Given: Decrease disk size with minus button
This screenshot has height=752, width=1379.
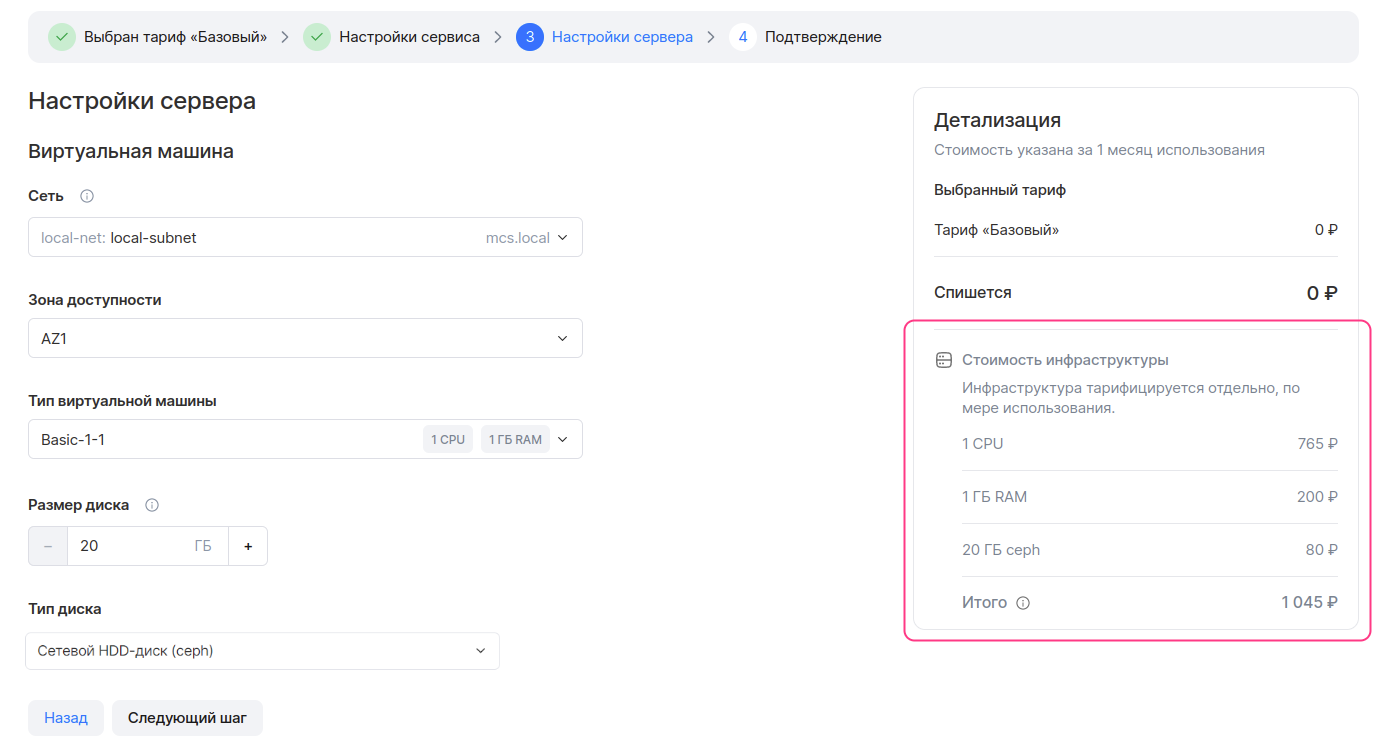Looking at the screenshot, I should point(48,546).
